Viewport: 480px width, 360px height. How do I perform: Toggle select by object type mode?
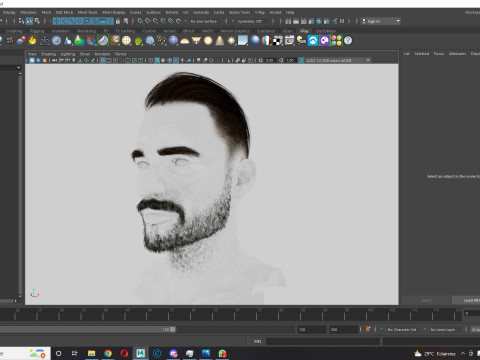[x=29, y=21]
